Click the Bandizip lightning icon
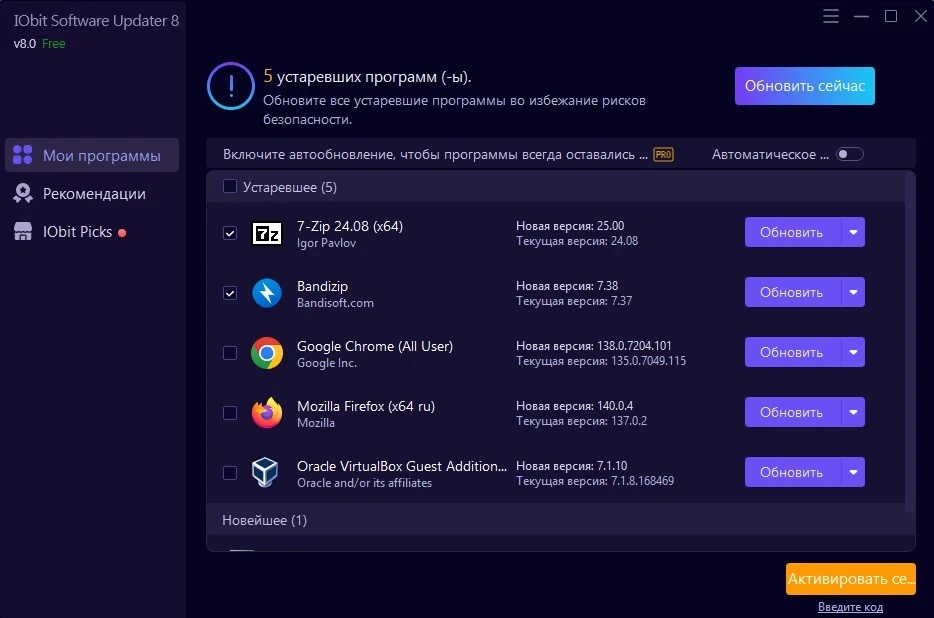 click(267, 293)
